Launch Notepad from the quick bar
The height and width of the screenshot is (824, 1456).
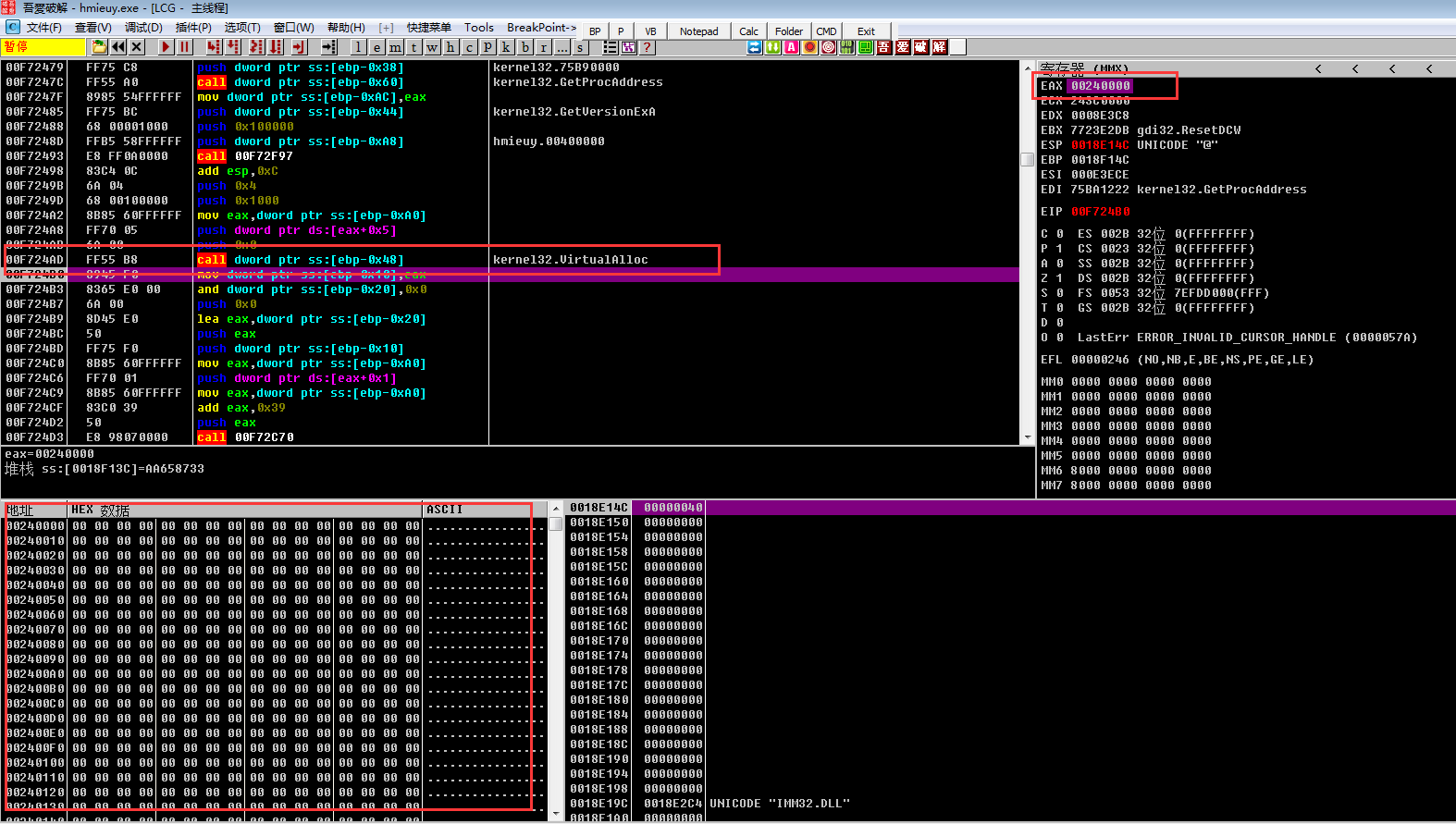[x=698, y=31]
